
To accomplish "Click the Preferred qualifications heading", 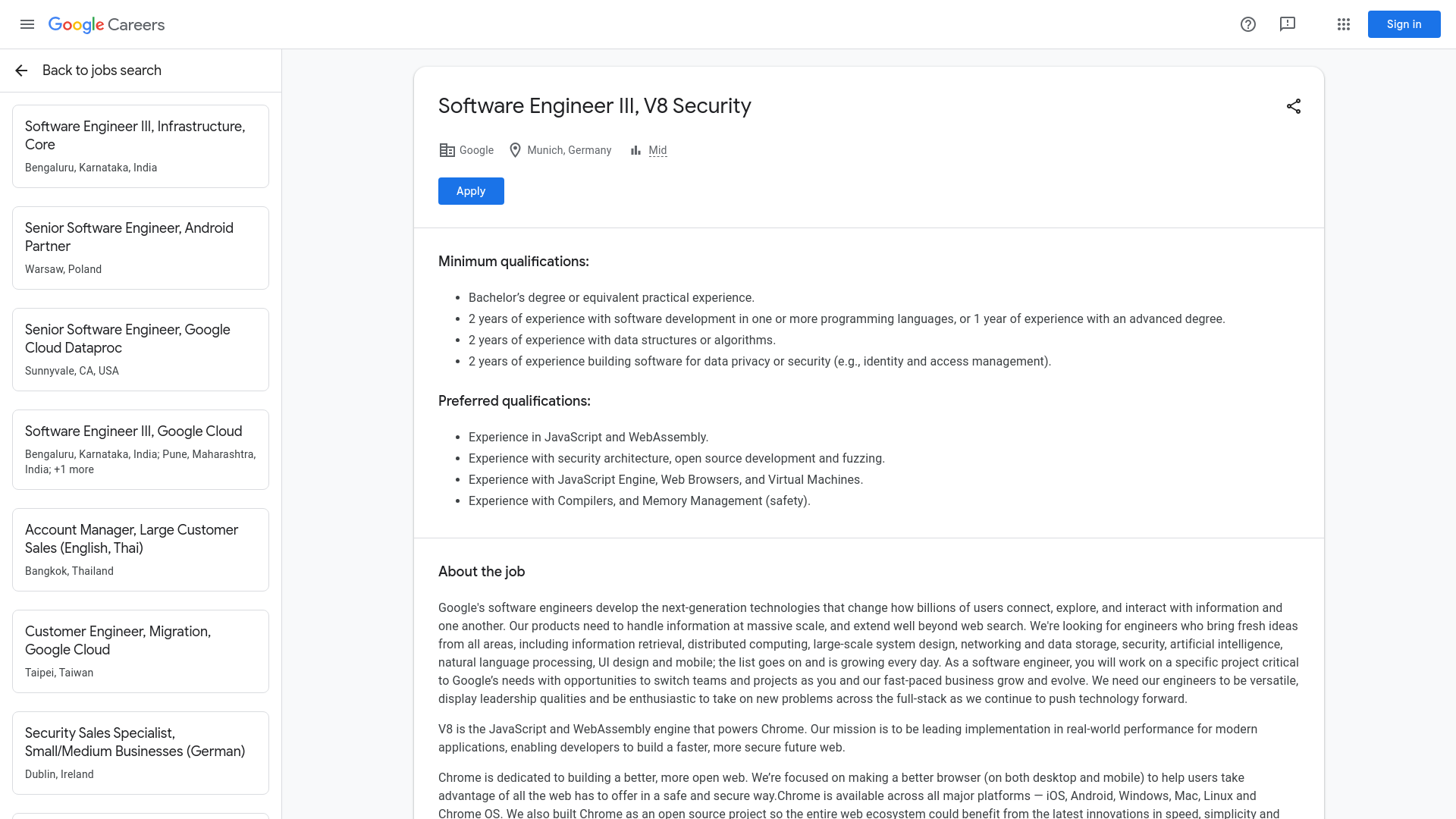I will [x=514, y=401].
